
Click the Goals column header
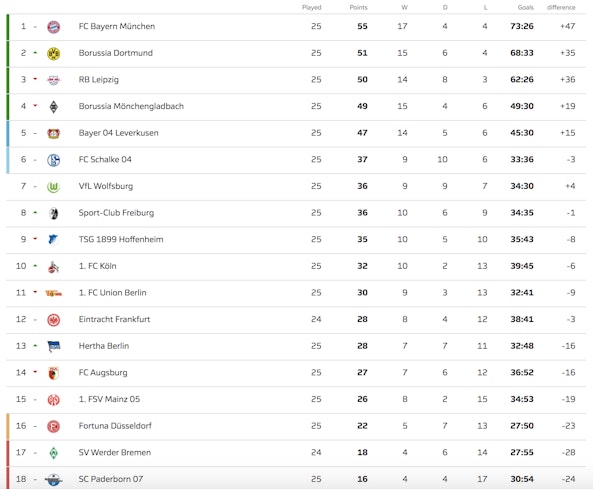(x=526, y=7)
